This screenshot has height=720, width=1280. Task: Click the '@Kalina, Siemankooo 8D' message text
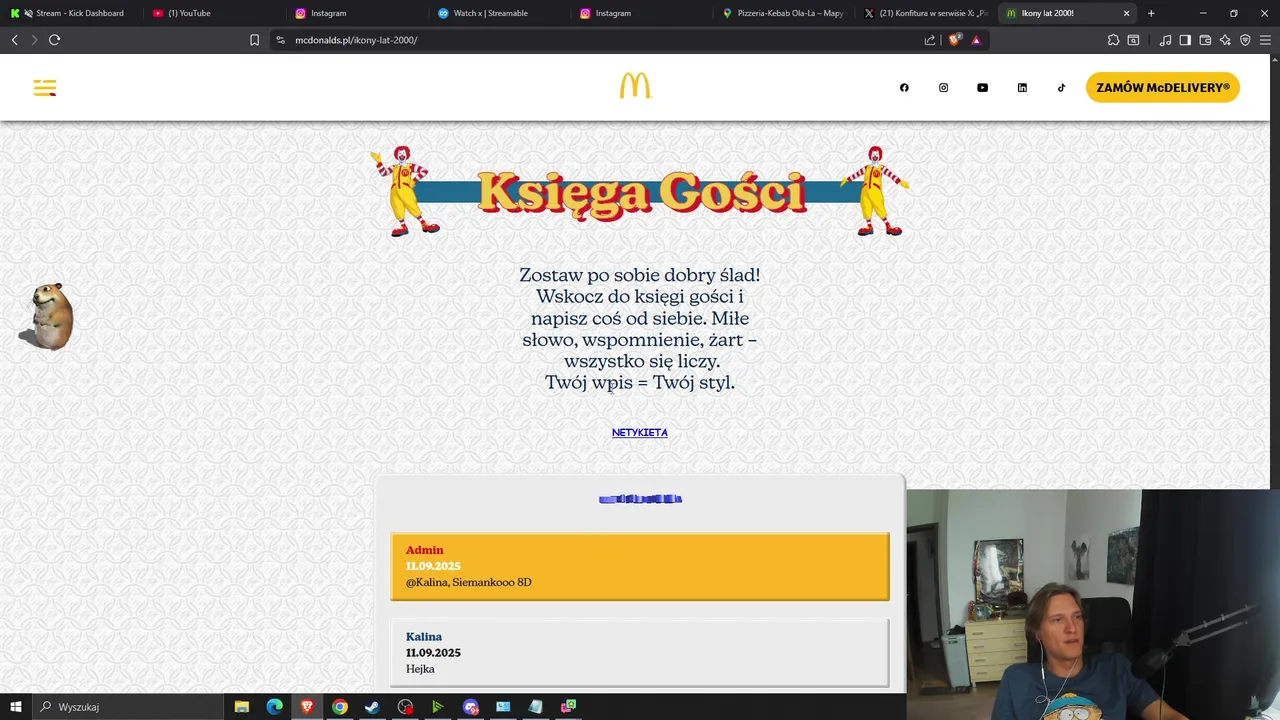tap(468, 582)
